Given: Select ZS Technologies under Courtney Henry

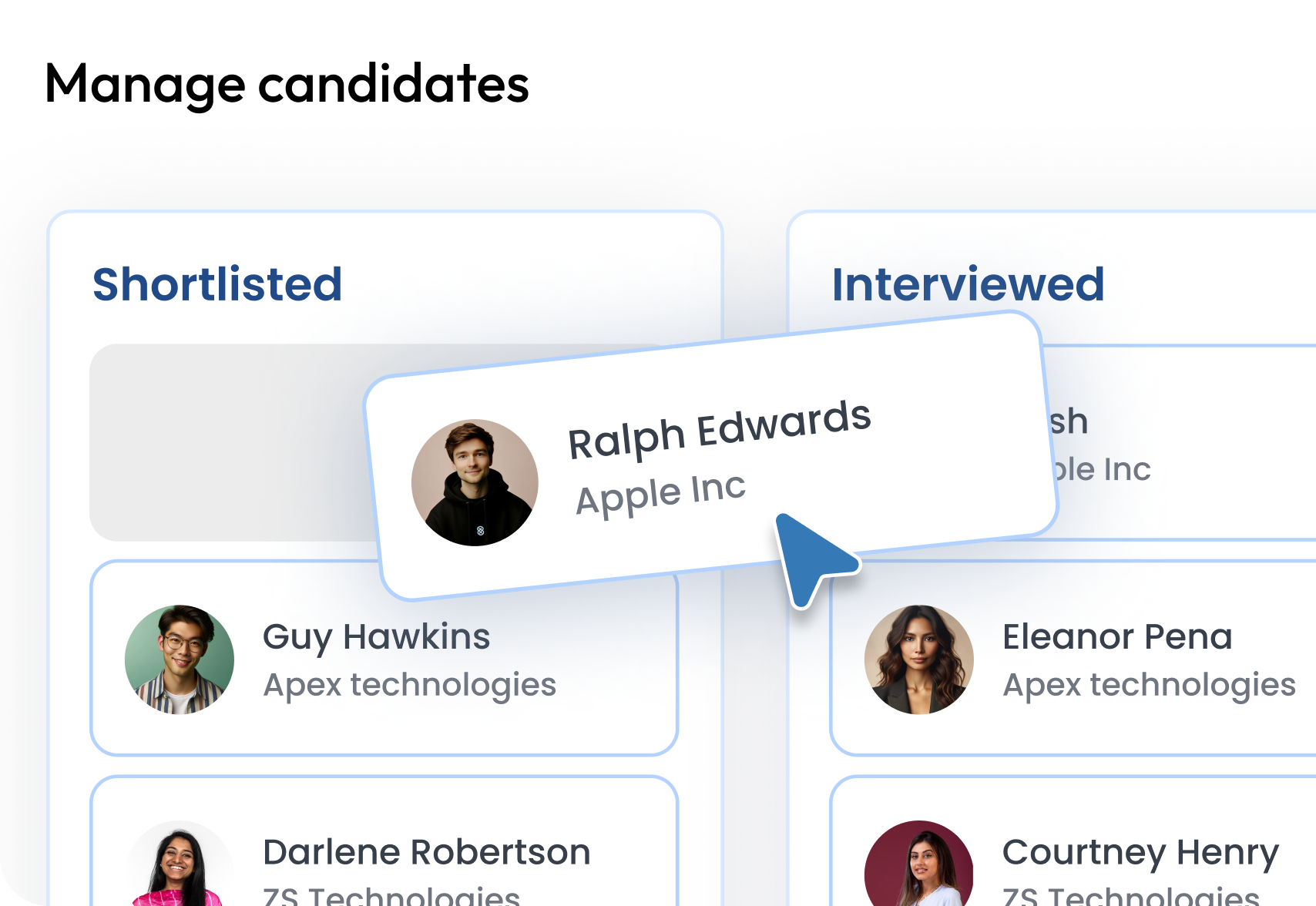Looking at the screenshot, I should coord(1130,896).
